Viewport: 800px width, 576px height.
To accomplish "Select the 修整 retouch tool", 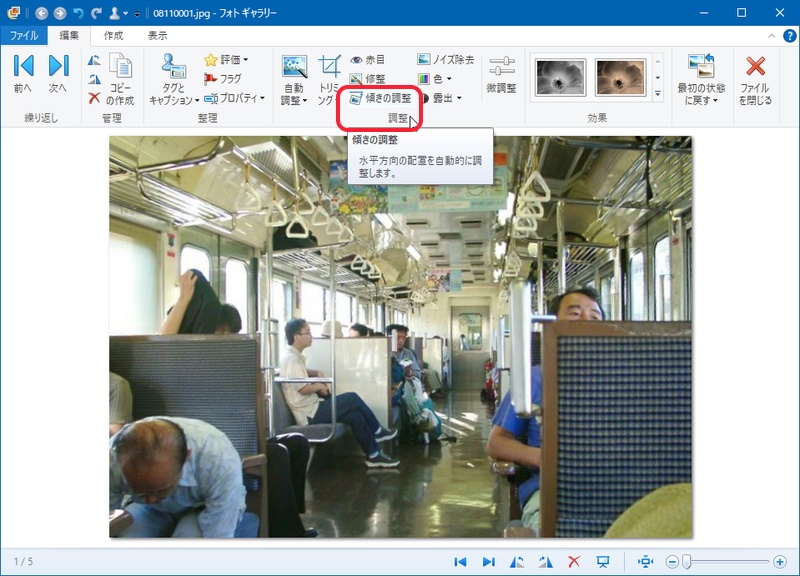I will [367, 78].
